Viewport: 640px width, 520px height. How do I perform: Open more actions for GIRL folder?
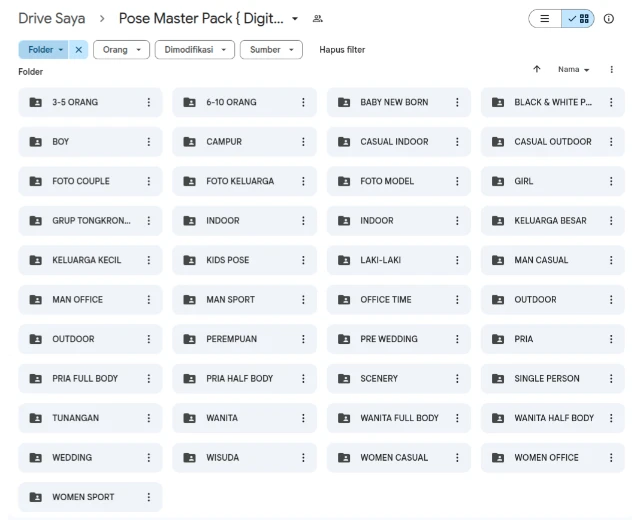click(611, 181)
